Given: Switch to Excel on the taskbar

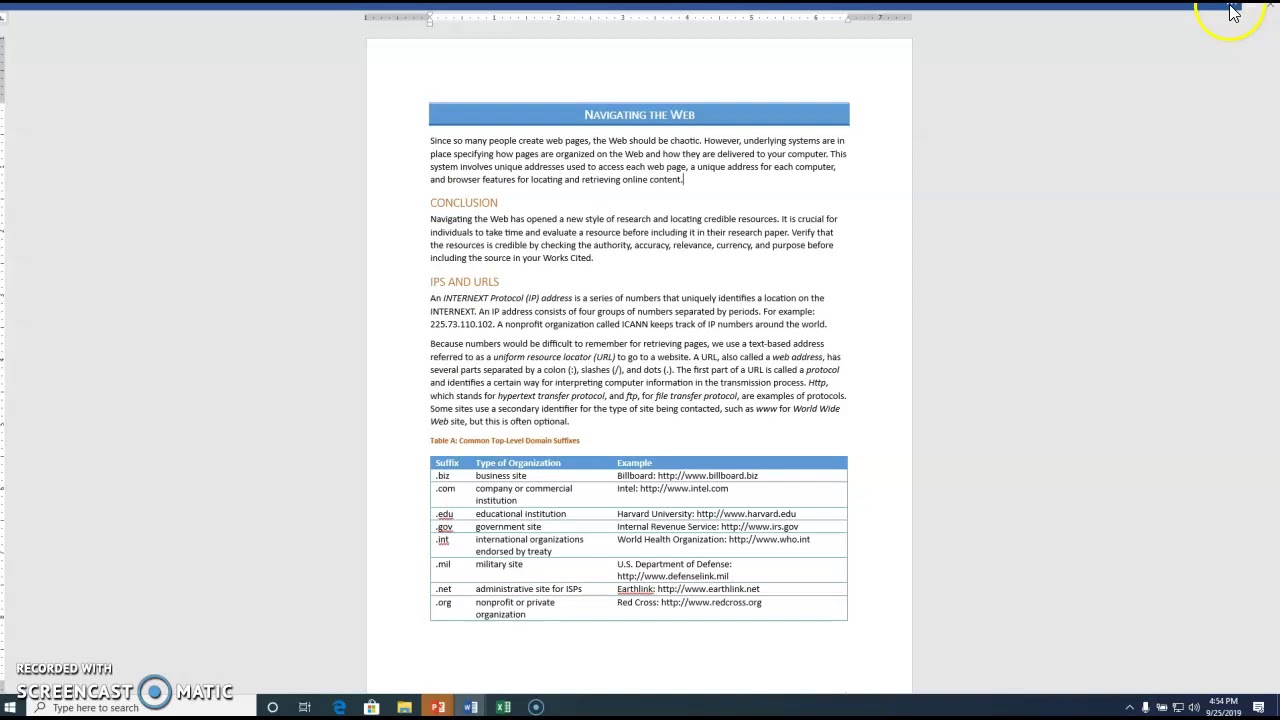Looking at the screenshot, I should pos(503,707).
